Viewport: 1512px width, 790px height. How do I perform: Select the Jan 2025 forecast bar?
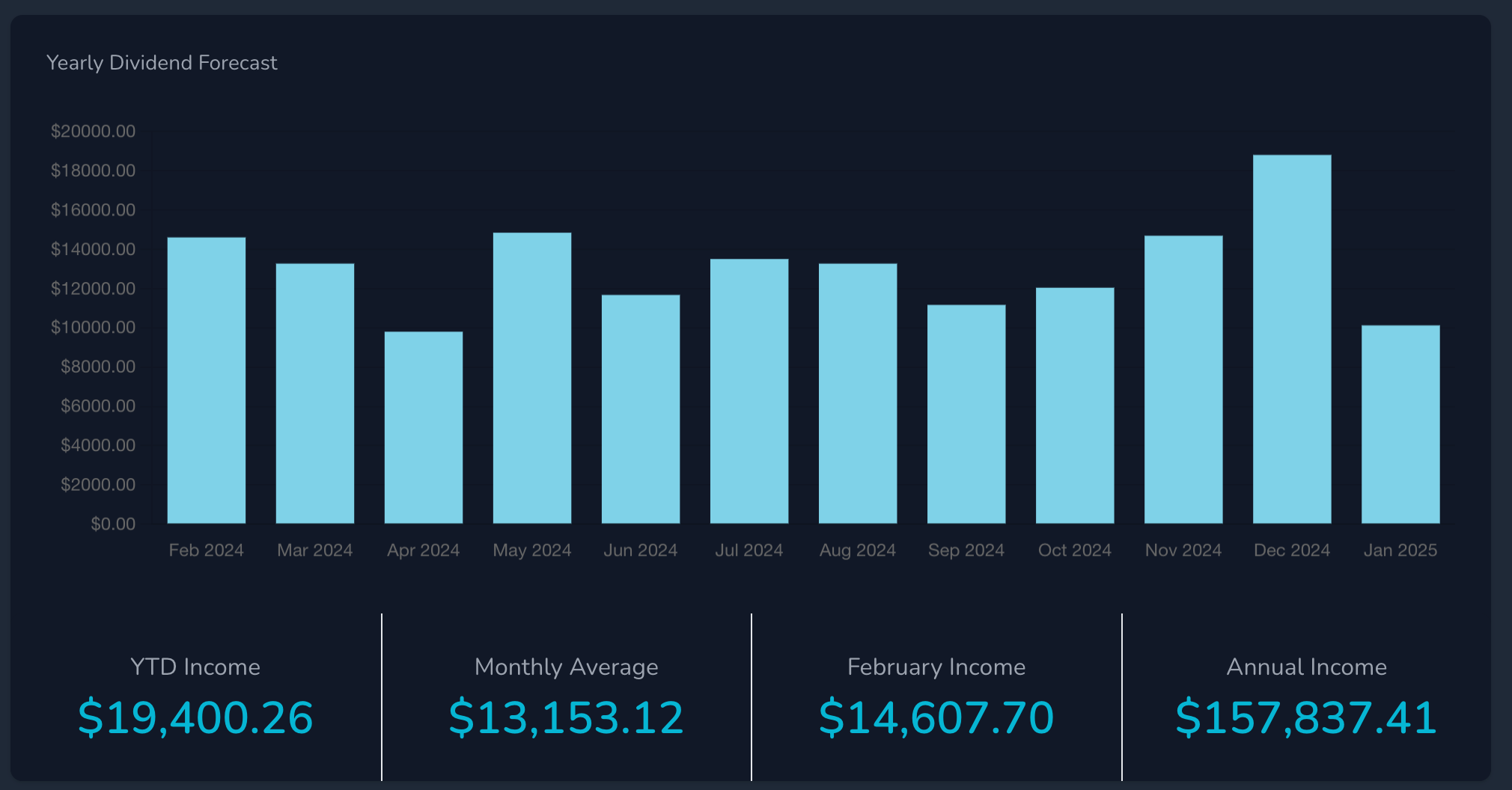[1400, 424]
